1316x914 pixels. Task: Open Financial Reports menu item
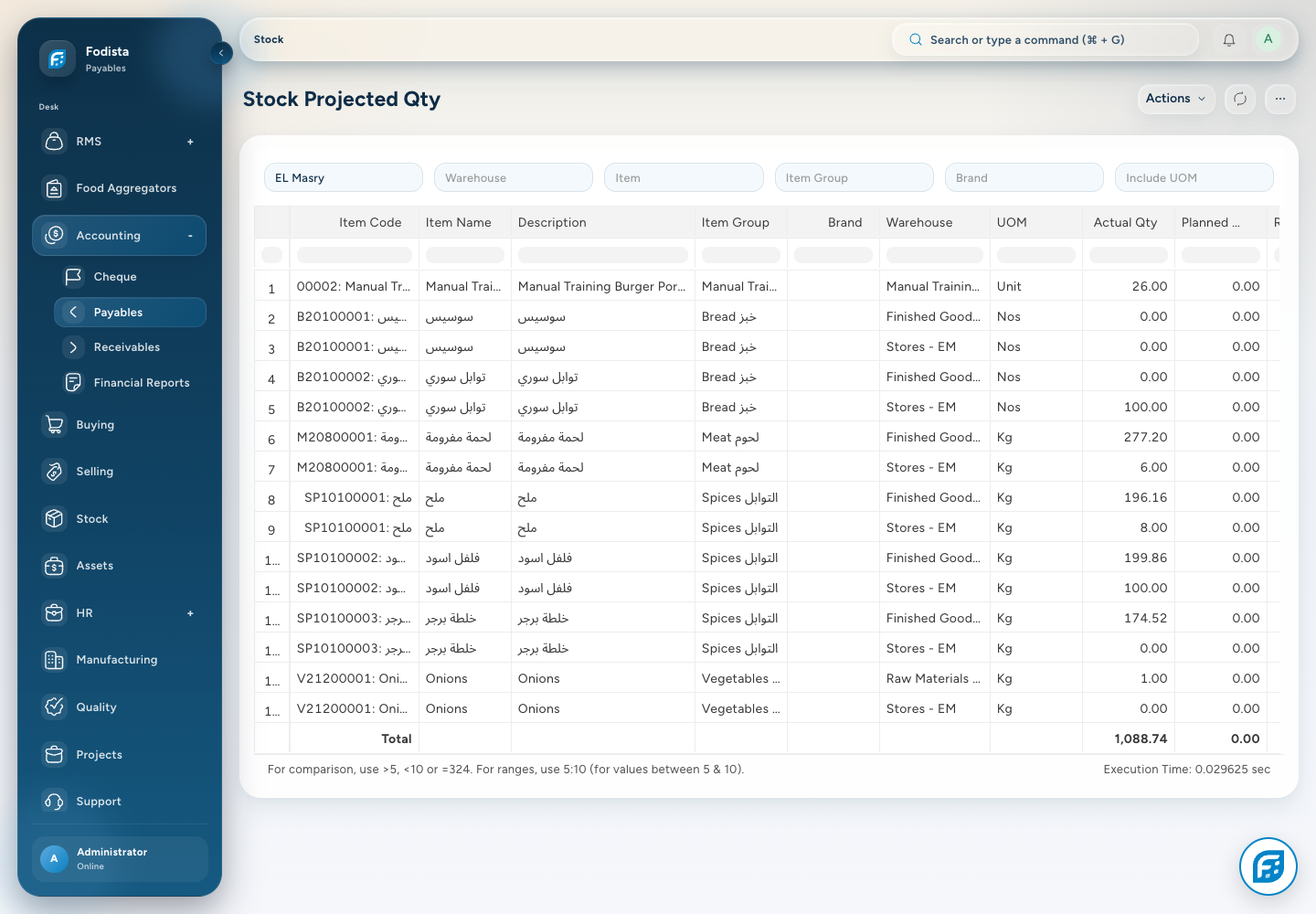click(x=142, y=383)
